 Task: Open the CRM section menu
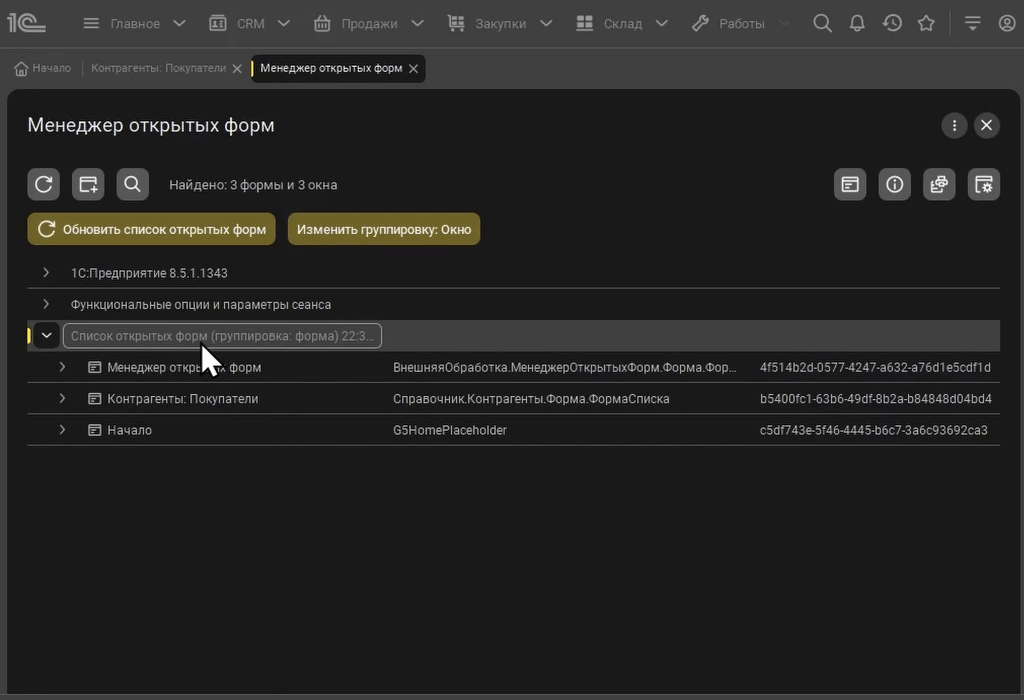(250, 24)
